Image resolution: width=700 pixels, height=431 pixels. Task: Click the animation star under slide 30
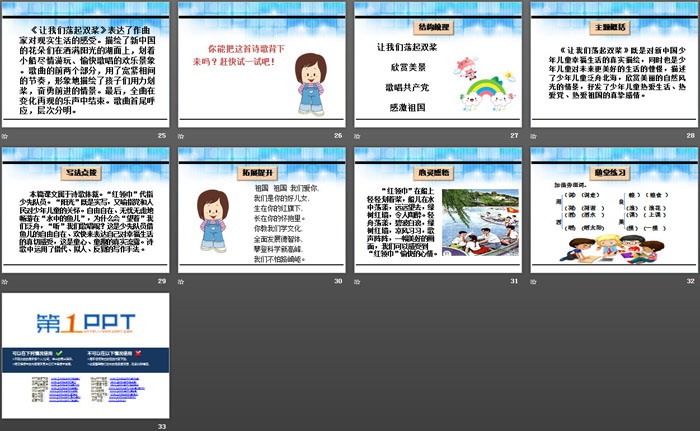point(183,281)
